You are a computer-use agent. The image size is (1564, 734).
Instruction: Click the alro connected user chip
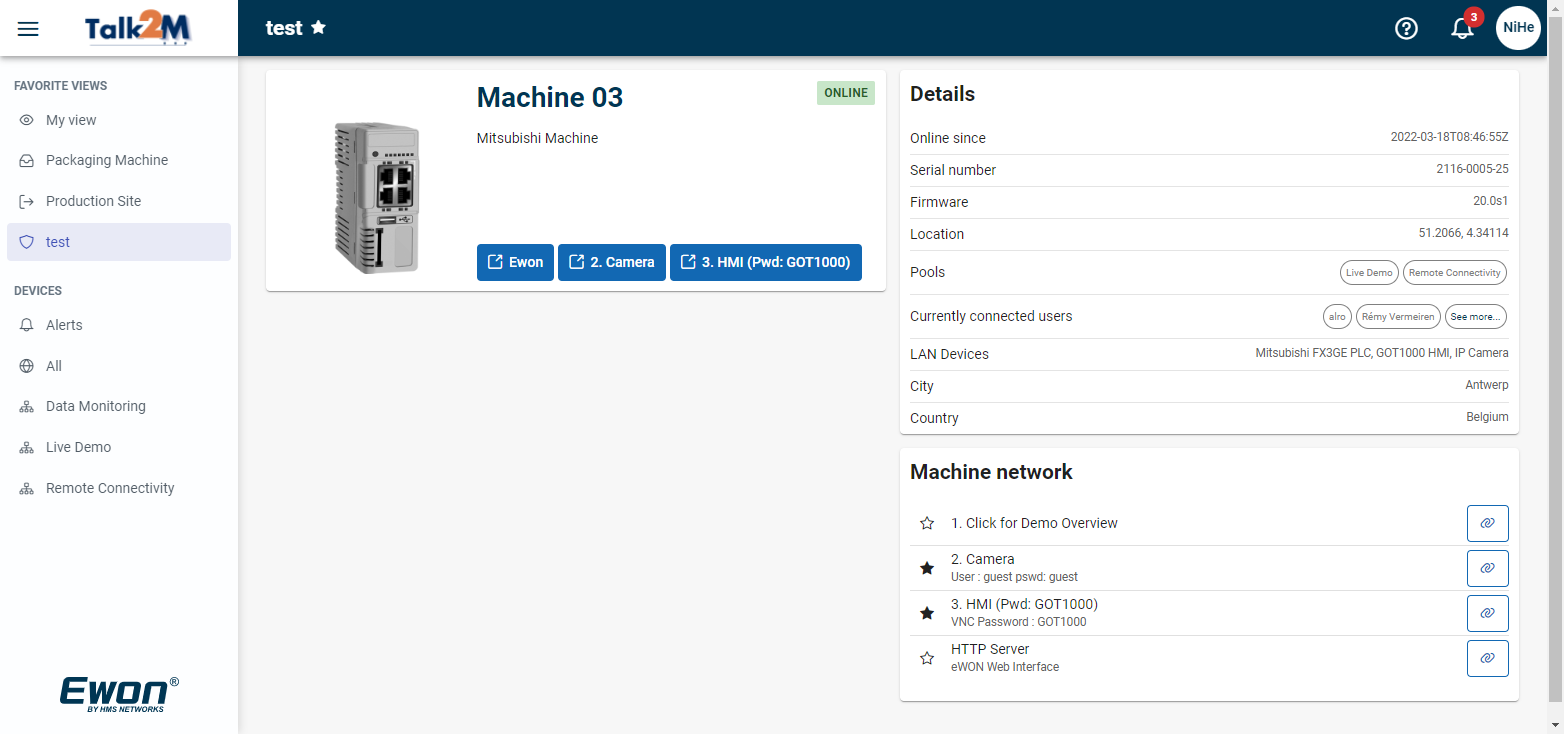1337,316
